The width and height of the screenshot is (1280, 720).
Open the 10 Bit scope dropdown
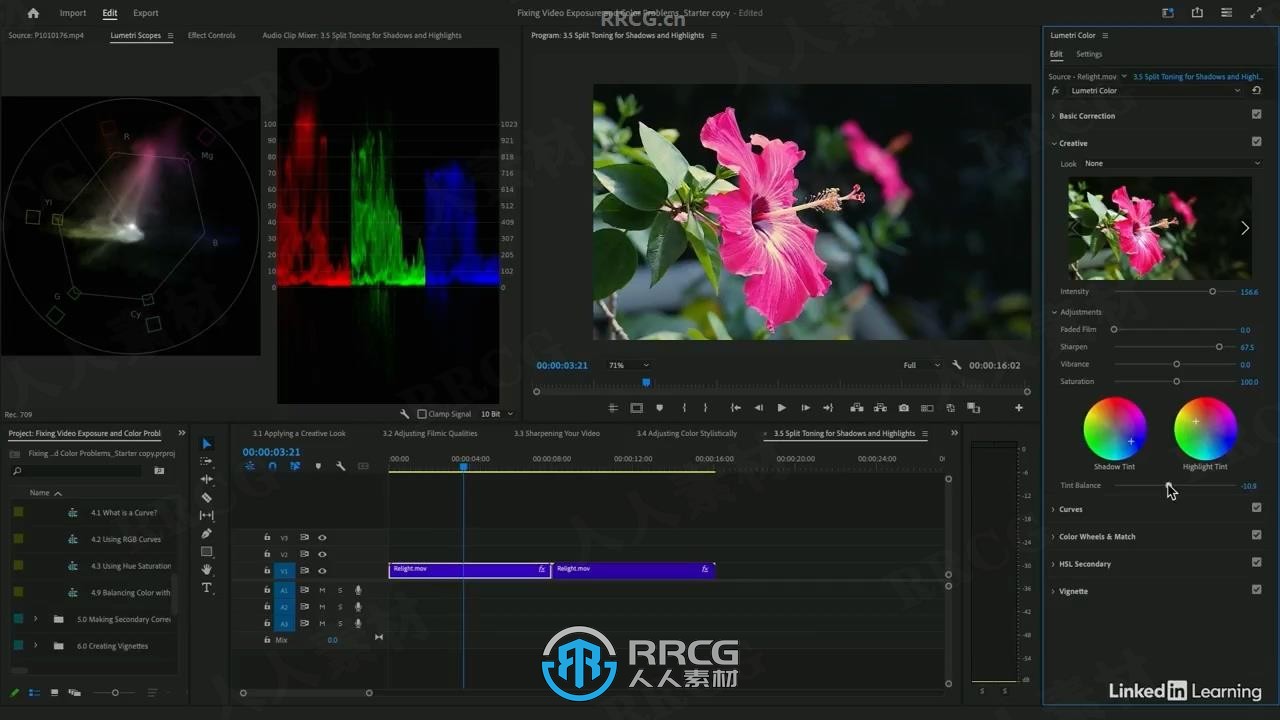(x=497, y=414)
